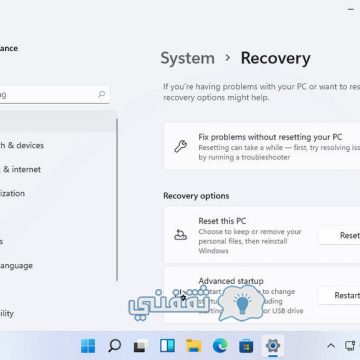Click the sidebar vertical scrollbar
Image resolution: width=360 pixels, height=360 pixels.
coord(117,200)
